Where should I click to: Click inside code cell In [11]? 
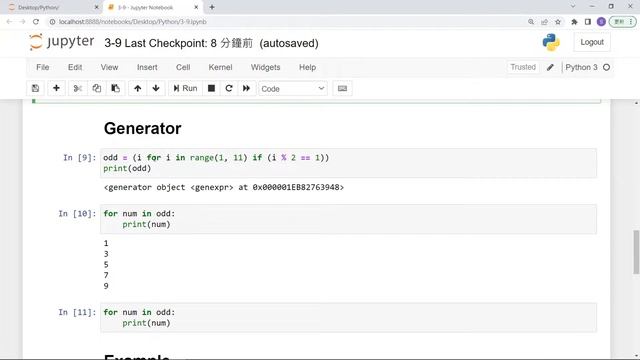[348, 318]
